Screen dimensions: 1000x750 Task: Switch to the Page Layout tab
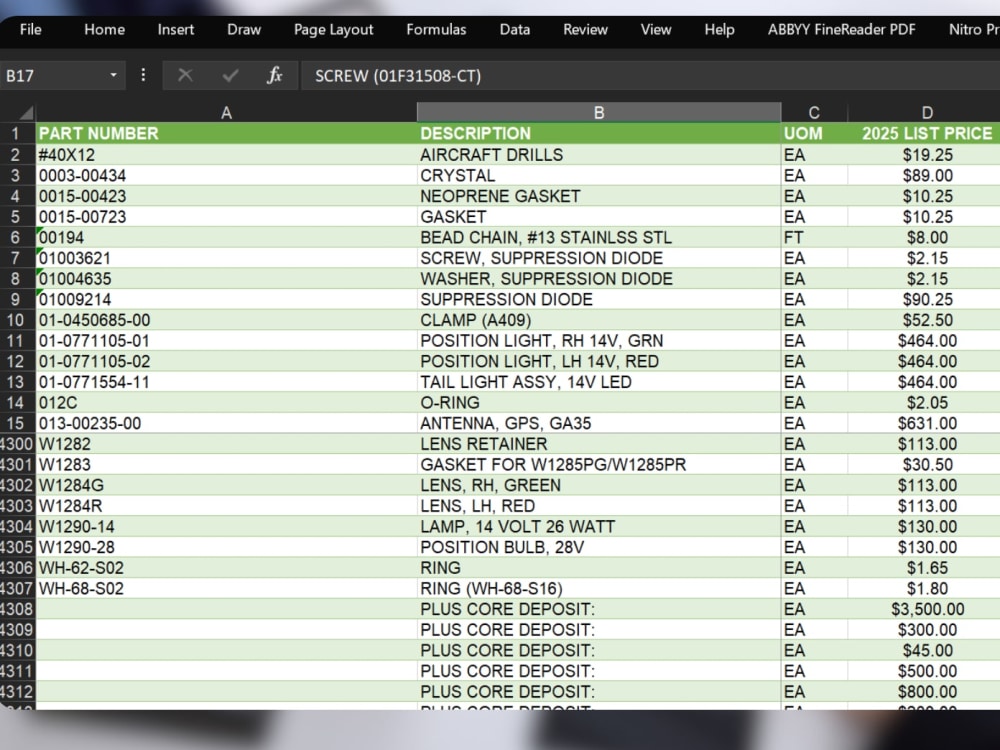334,30
